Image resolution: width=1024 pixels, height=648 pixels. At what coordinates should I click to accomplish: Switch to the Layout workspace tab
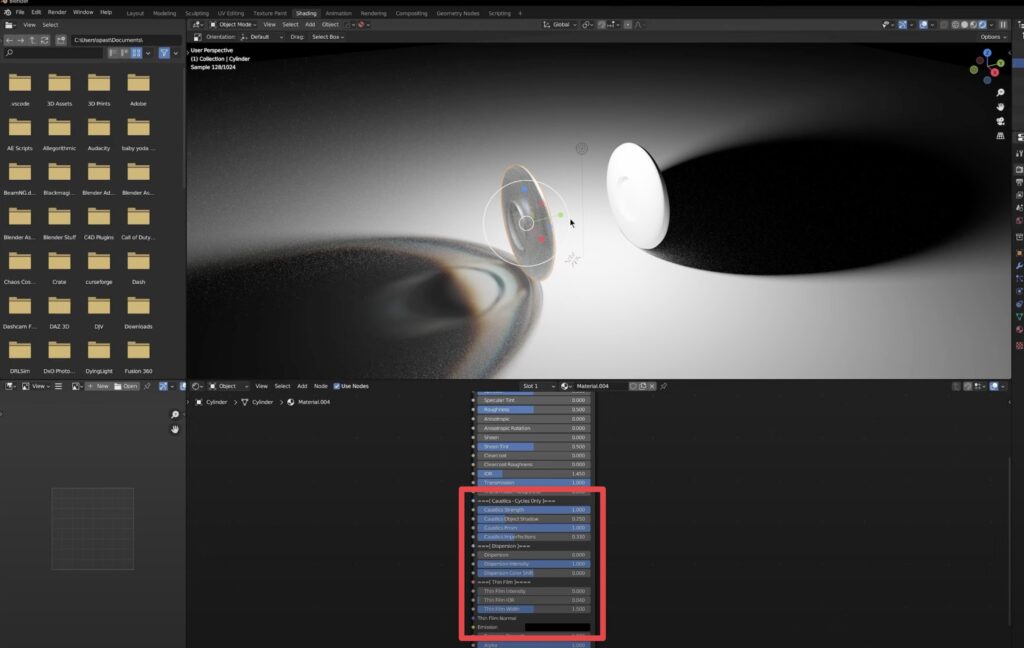[135, 13]
